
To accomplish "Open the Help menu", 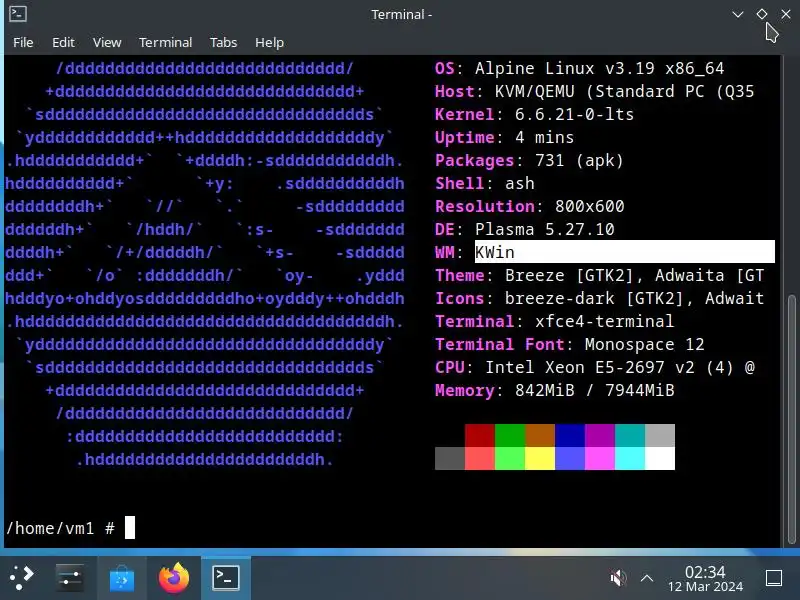I will click(269, 42).
